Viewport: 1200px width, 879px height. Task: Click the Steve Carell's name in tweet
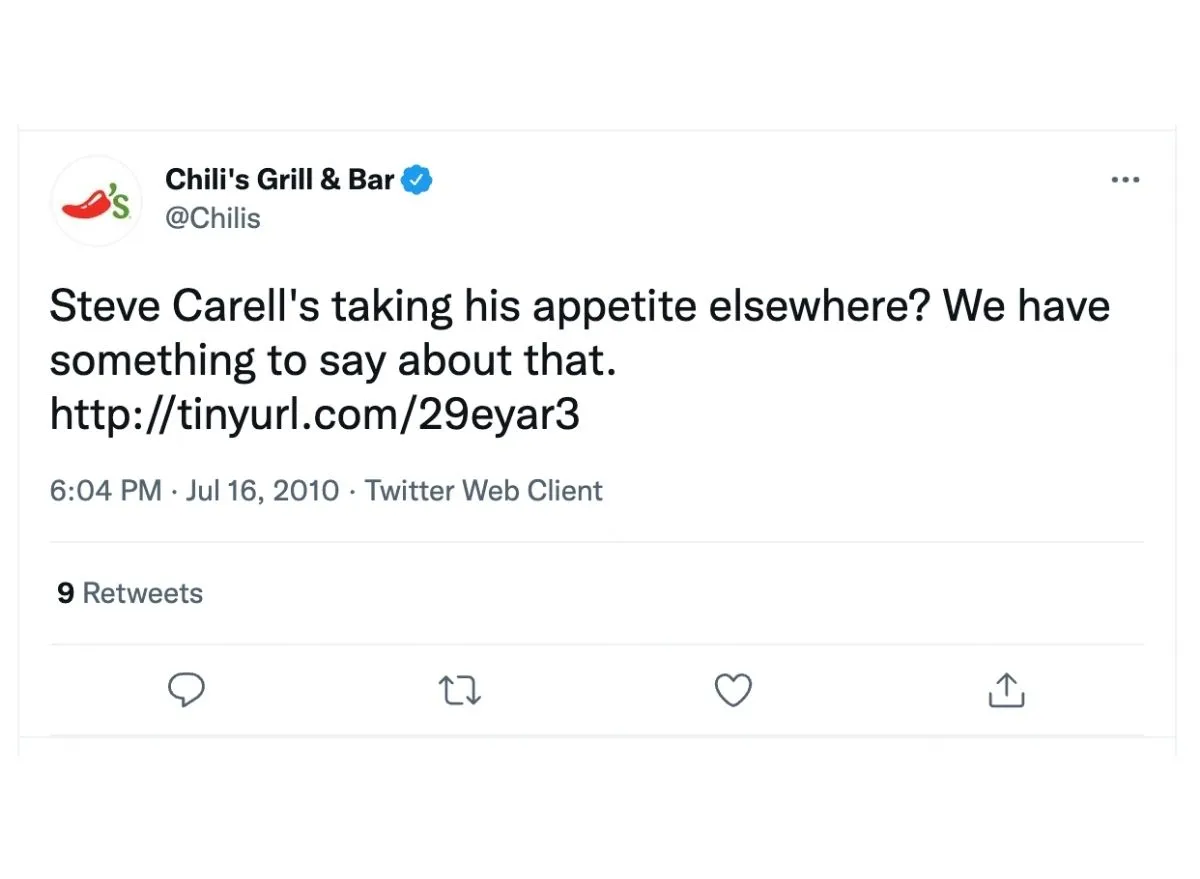pos(186,306)
